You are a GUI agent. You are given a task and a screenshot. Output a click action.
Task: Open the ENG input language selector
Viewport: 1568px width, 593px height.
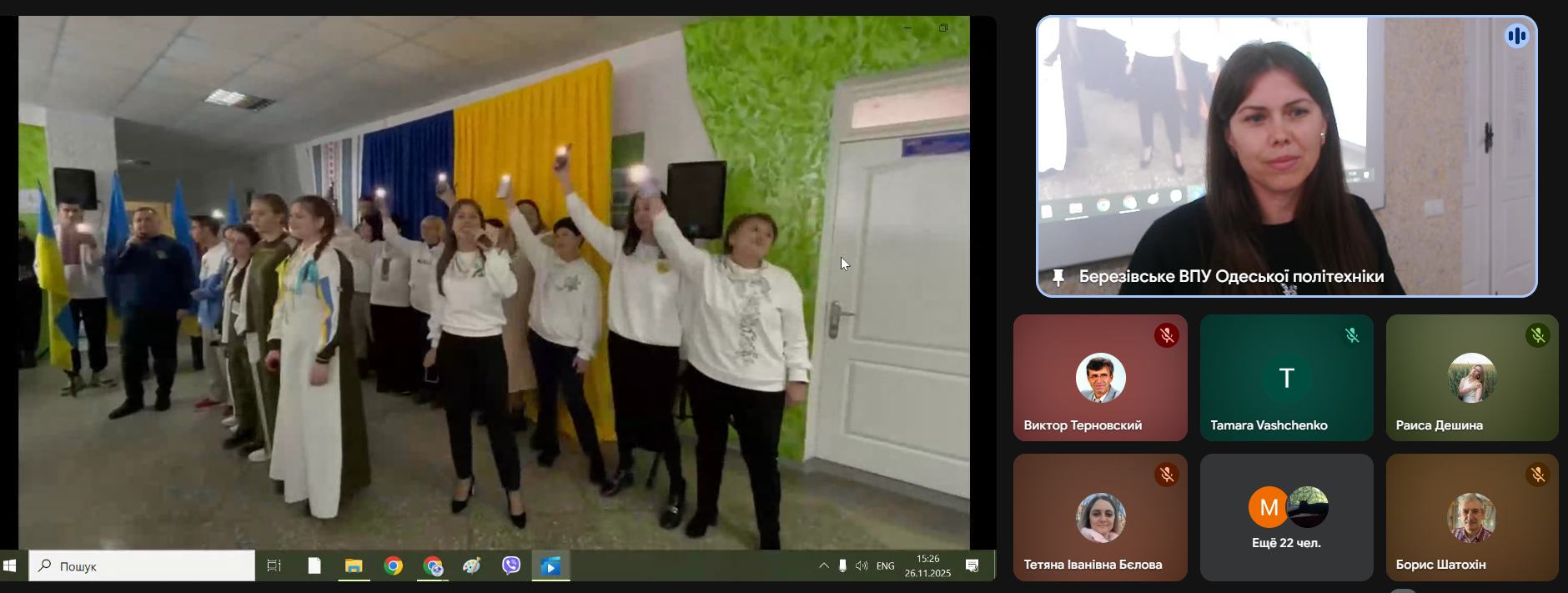pos(885,565)
